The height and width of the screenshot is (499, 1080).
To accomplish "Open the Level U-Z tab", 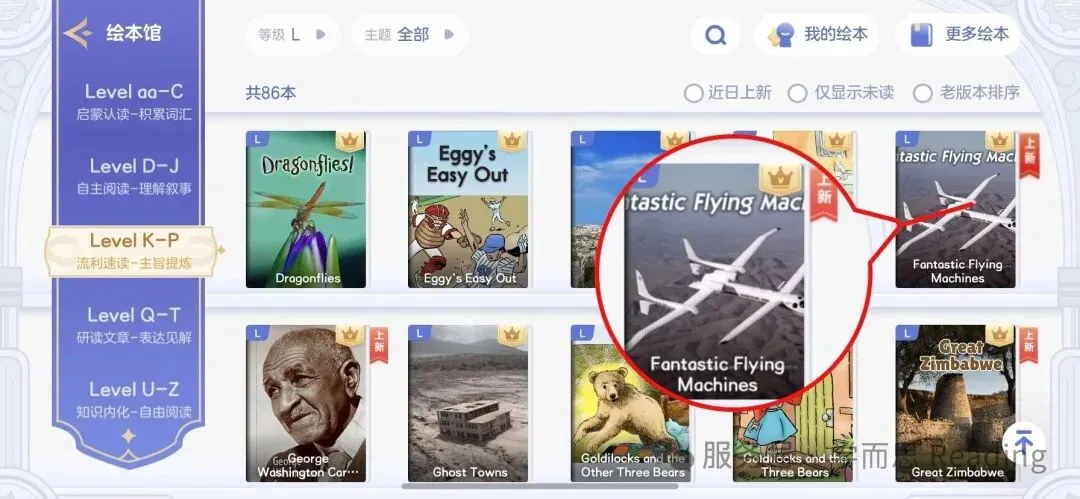I will coord(134,400).
